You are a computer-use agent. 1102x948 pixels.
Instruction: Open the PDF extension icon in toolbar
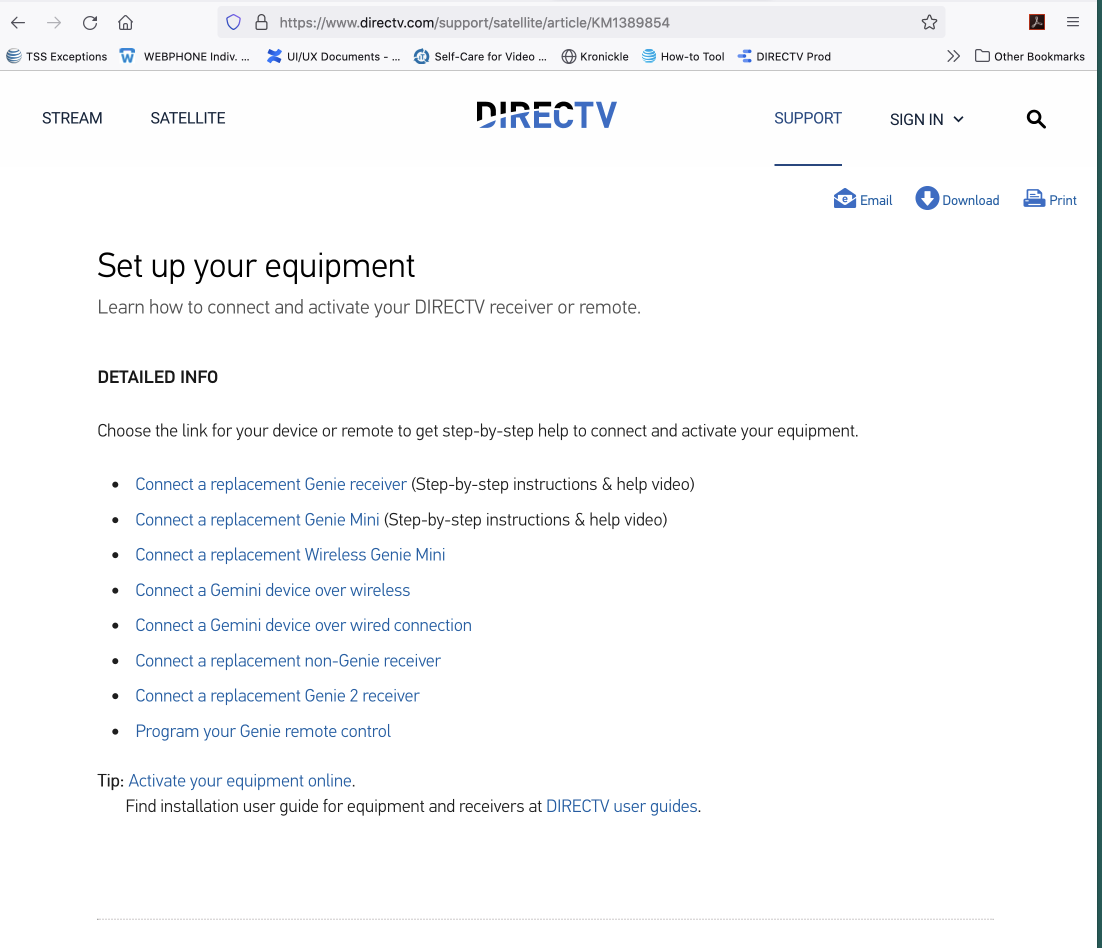[1037, 22]
